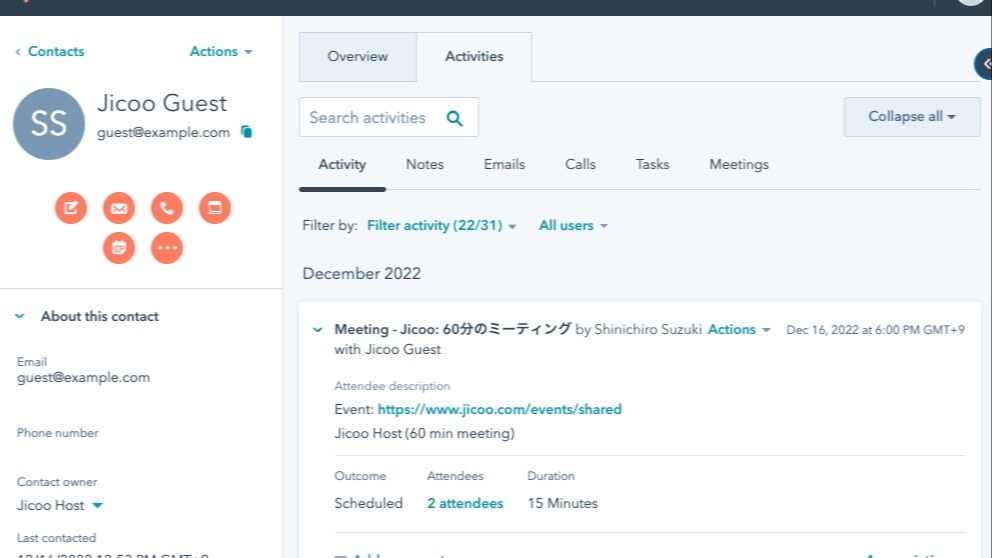Click the create task icon button
992x558 pixels.
(x=215, y=208)
